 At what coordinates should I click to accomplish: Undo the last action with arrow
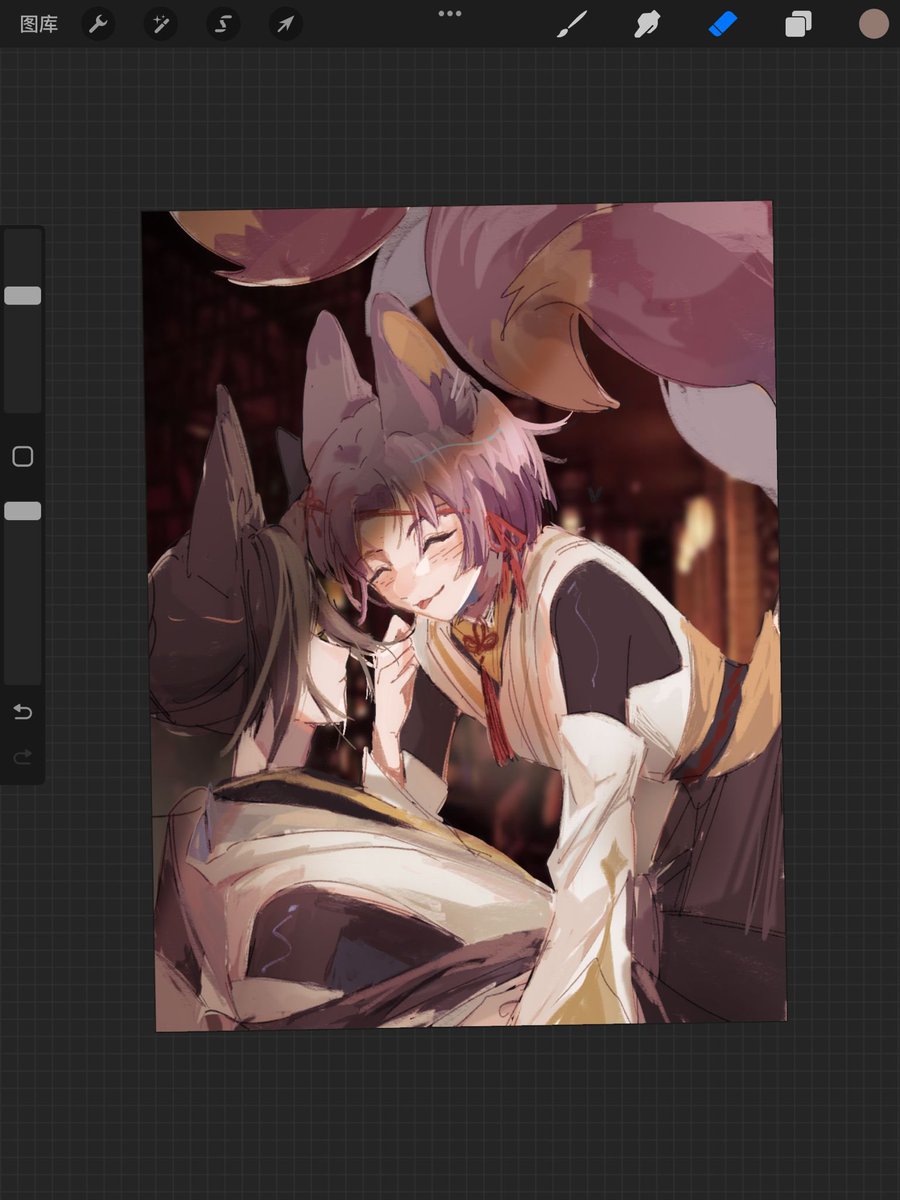click(x=22, y=711)
